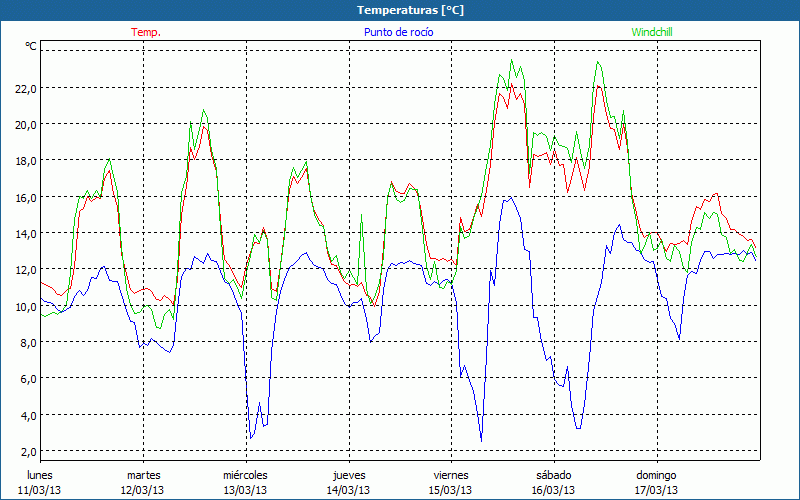Viewport: 800px width, 500px height.
Task: Select the viernes day label
Action: pos(451,475)
